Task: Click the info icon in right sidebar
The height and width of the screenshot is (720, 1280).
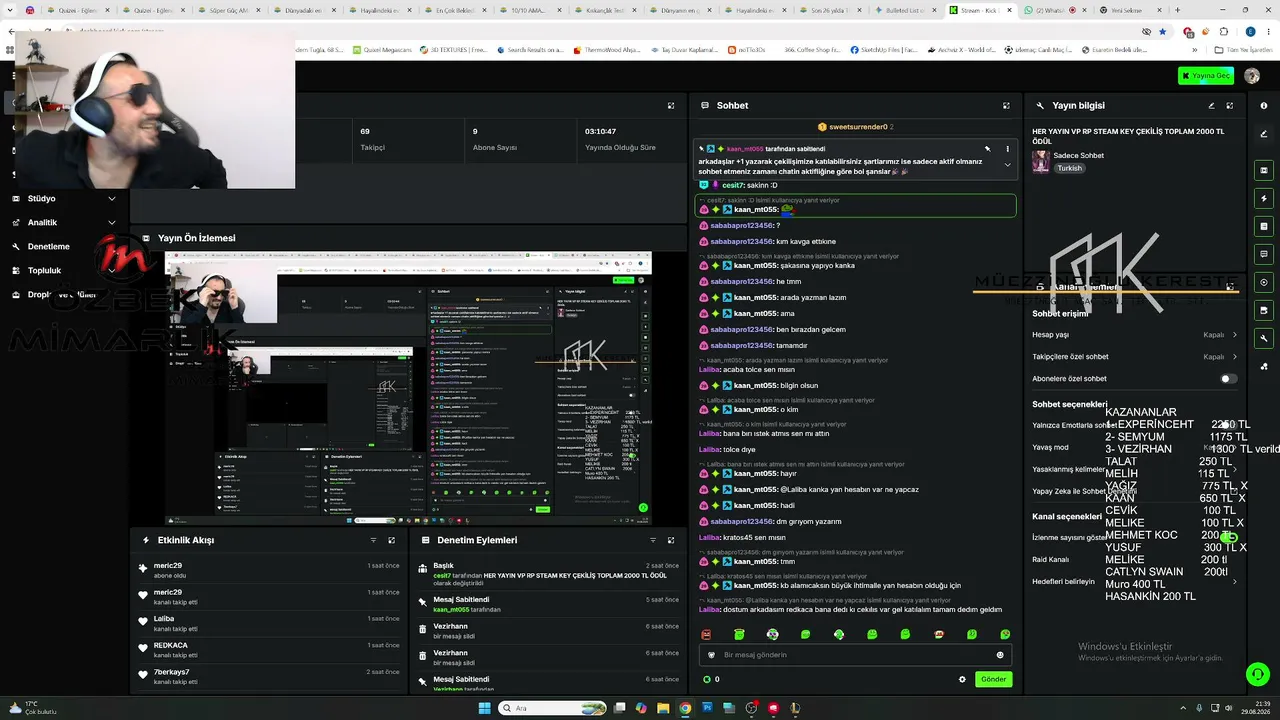Action: tap(1264, 105)
